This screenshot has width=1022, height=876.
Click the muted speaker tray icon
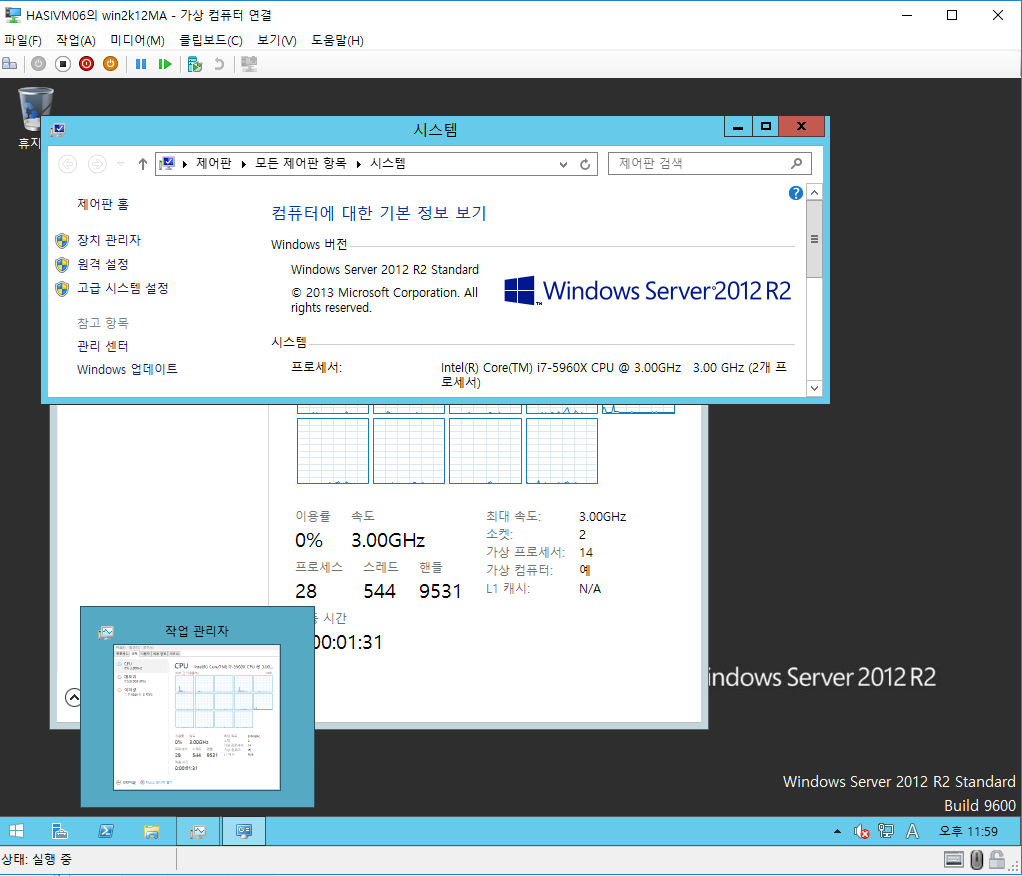click(861, 831)
